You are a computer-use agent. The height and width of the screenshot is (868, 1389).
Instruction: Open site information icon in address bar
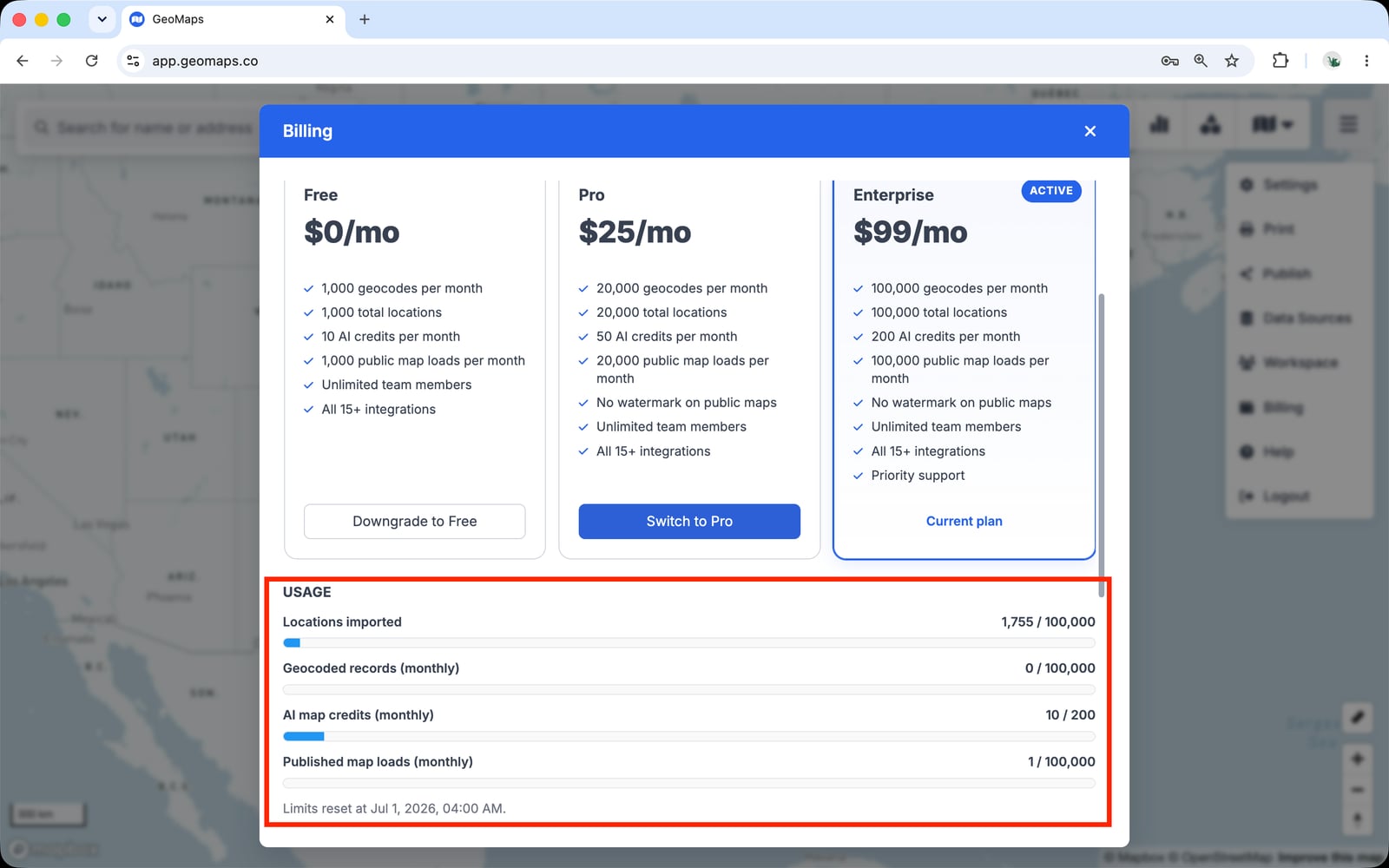coord(133,61)
